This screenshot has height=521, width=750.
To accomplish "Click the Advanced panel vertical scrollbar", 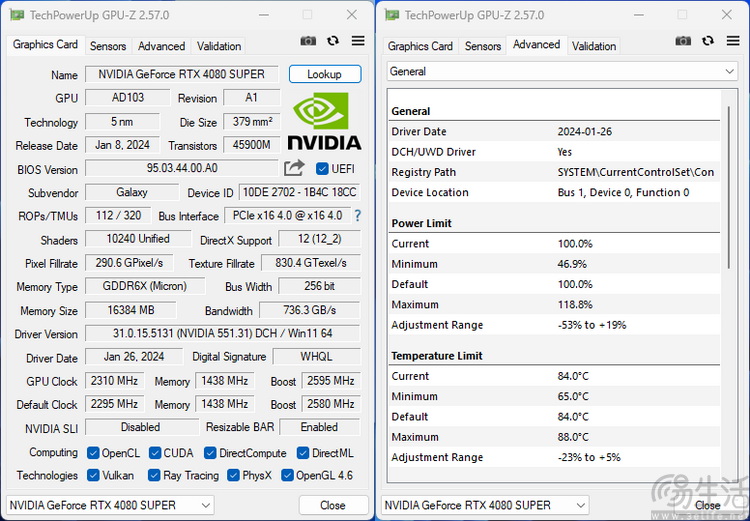I will click(729, 187).
